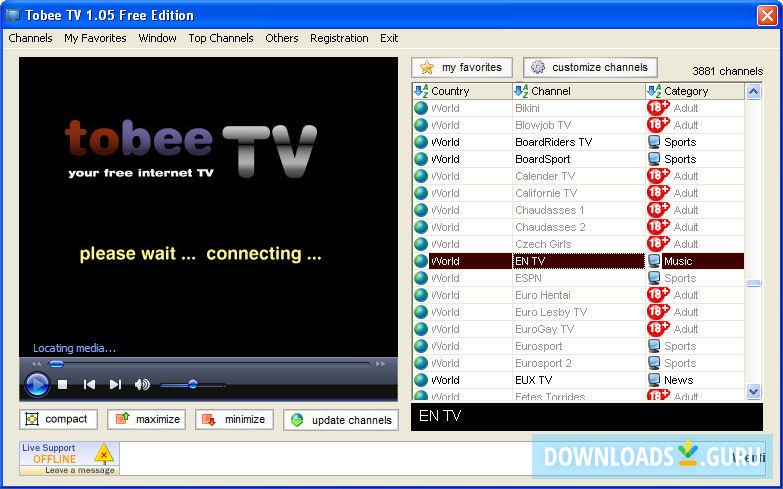Mute audio with the speaker icon
Screen dimensions: 783x489
click(x=142, y=384)
